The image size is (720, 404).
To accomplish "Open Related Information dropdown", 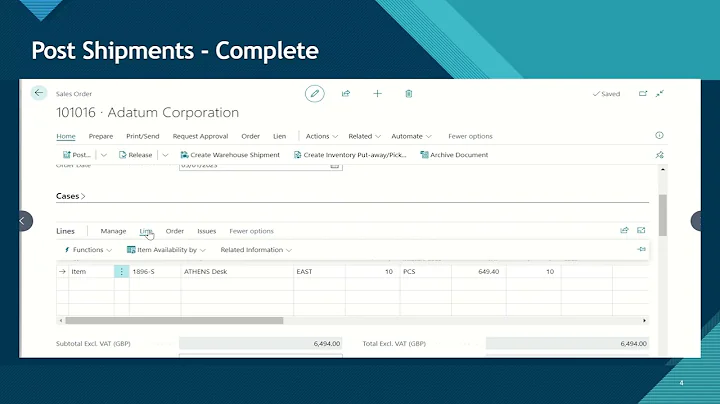I will (x=256, y=250).
